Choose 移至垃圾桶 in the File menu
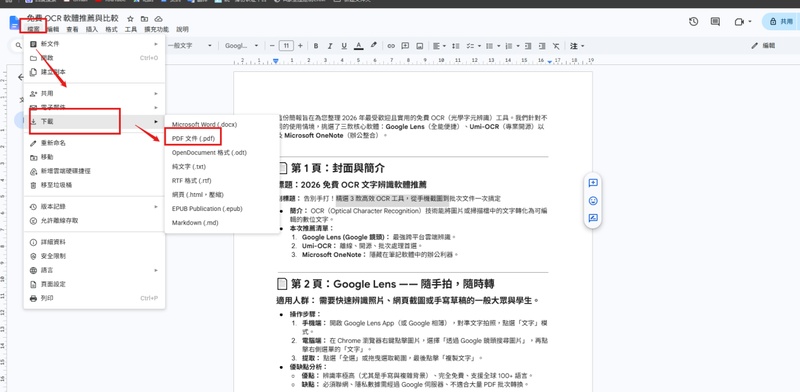800x392 pixels. pyautogui.click(x=94, y=185)
